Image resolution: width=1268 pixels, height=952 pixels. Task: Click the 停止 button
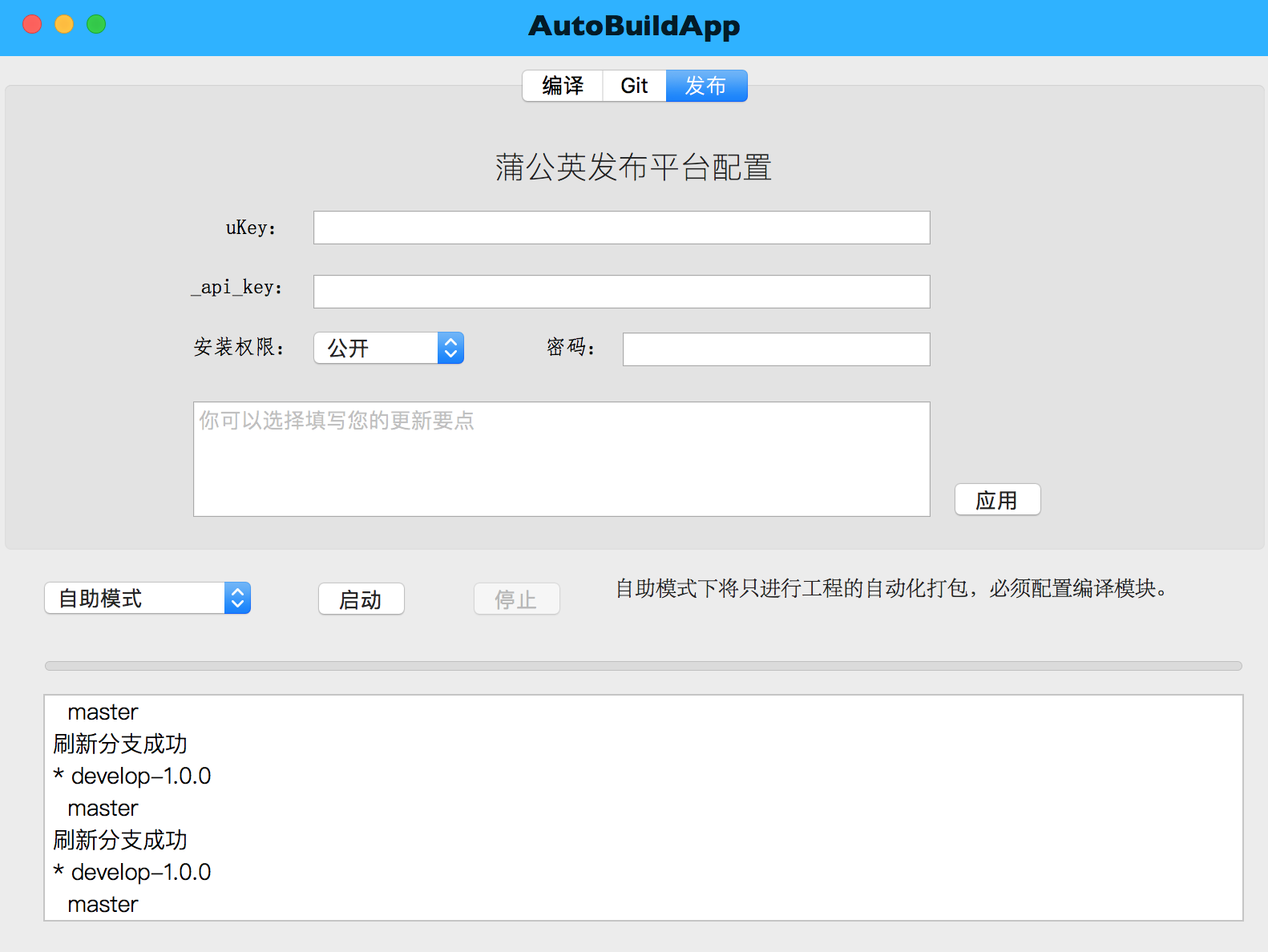click(516, 599)
